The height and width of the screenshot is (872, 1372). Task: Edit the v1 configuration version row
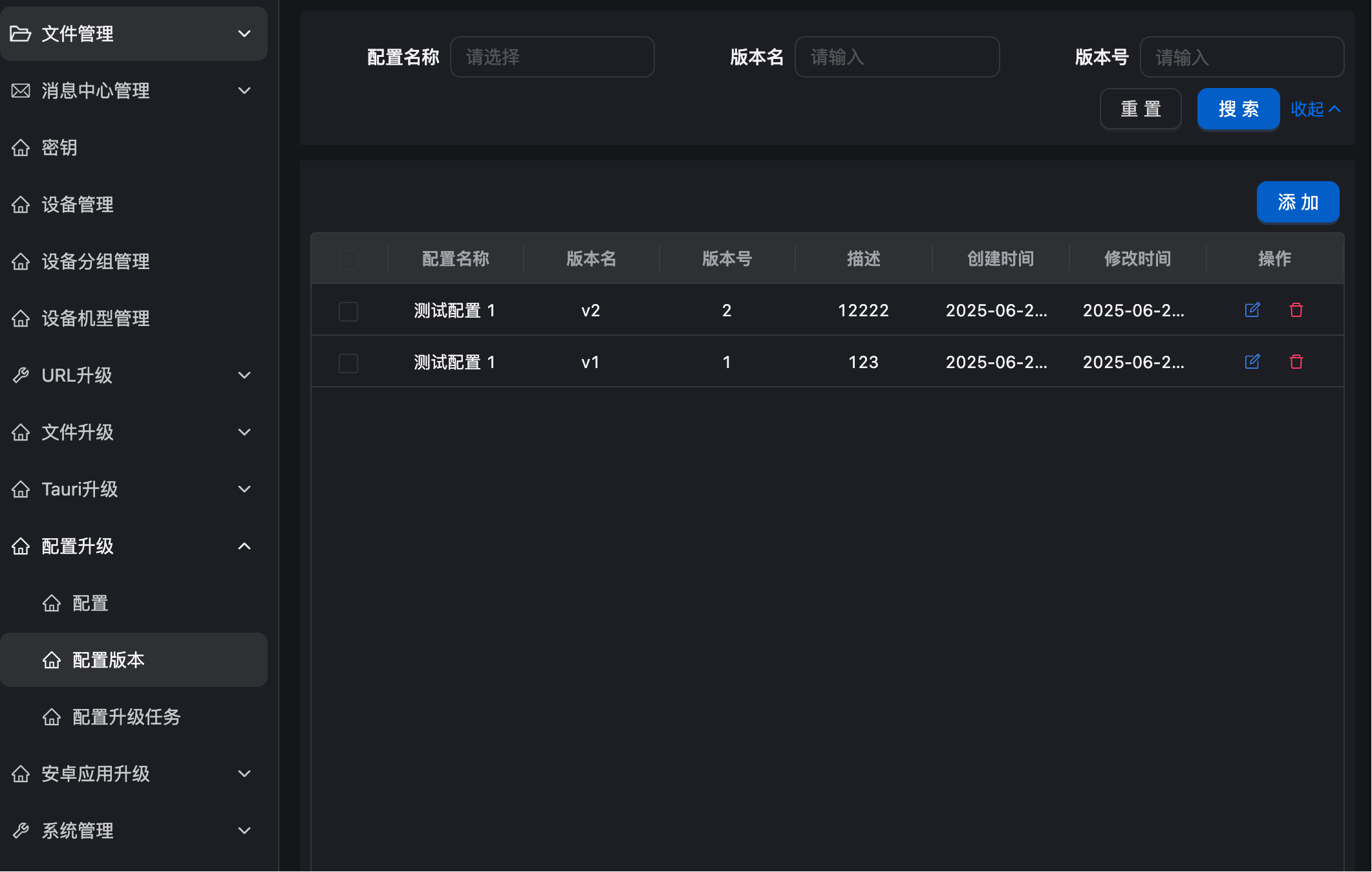[1252, 362]
